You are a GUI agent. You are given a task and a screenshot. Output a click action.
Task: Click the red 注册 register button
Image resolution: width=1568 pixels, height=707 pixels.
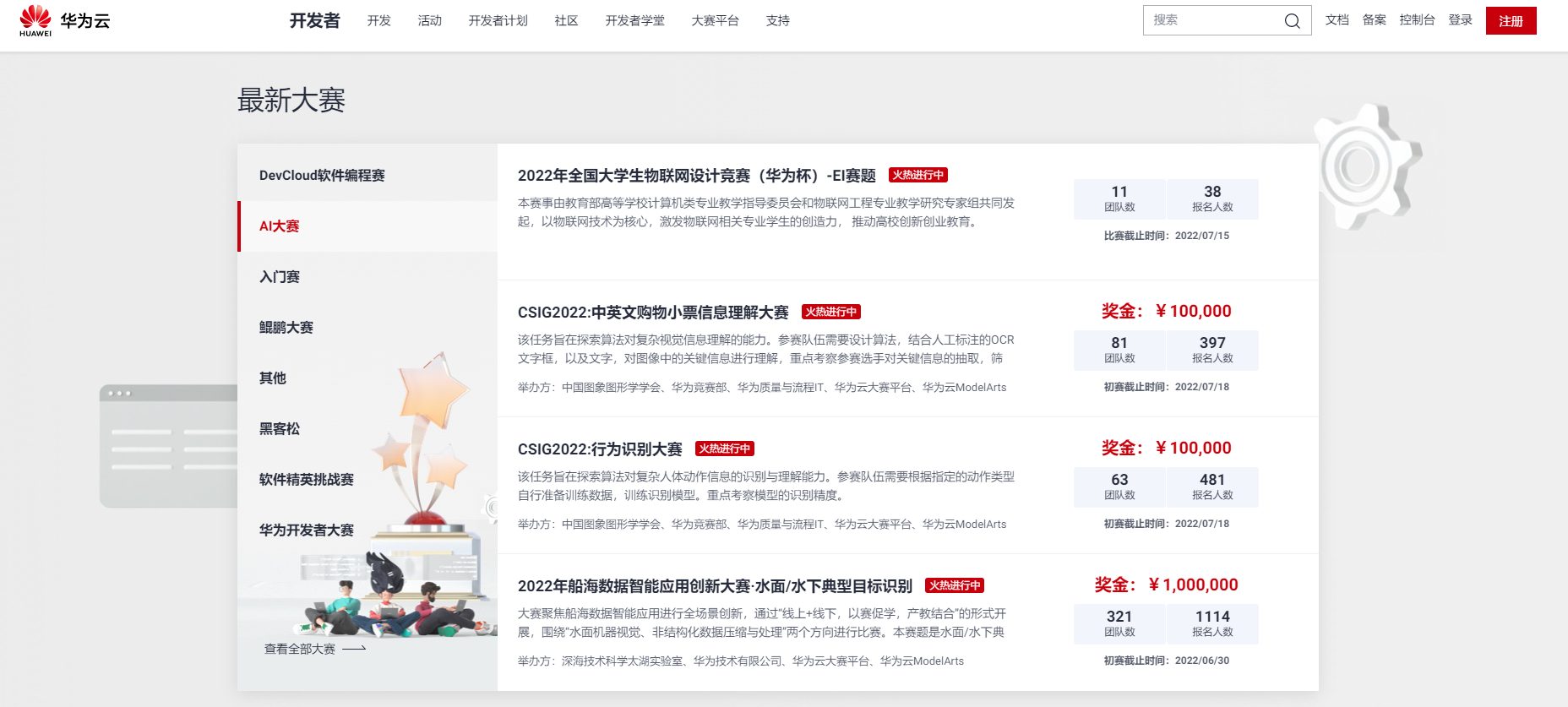click(1511, 20)
